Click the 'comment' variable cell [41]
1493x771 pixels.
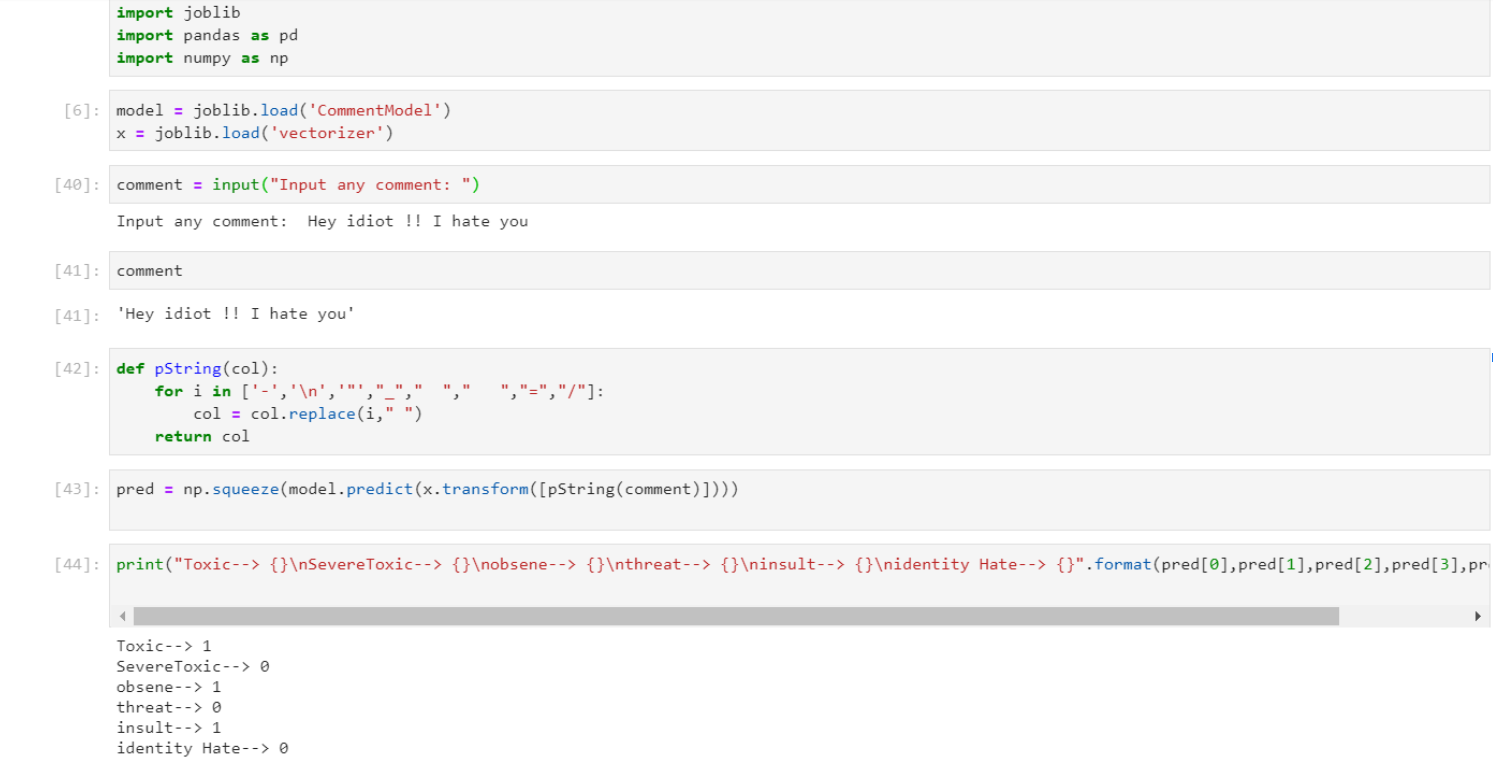pos(148,270)
